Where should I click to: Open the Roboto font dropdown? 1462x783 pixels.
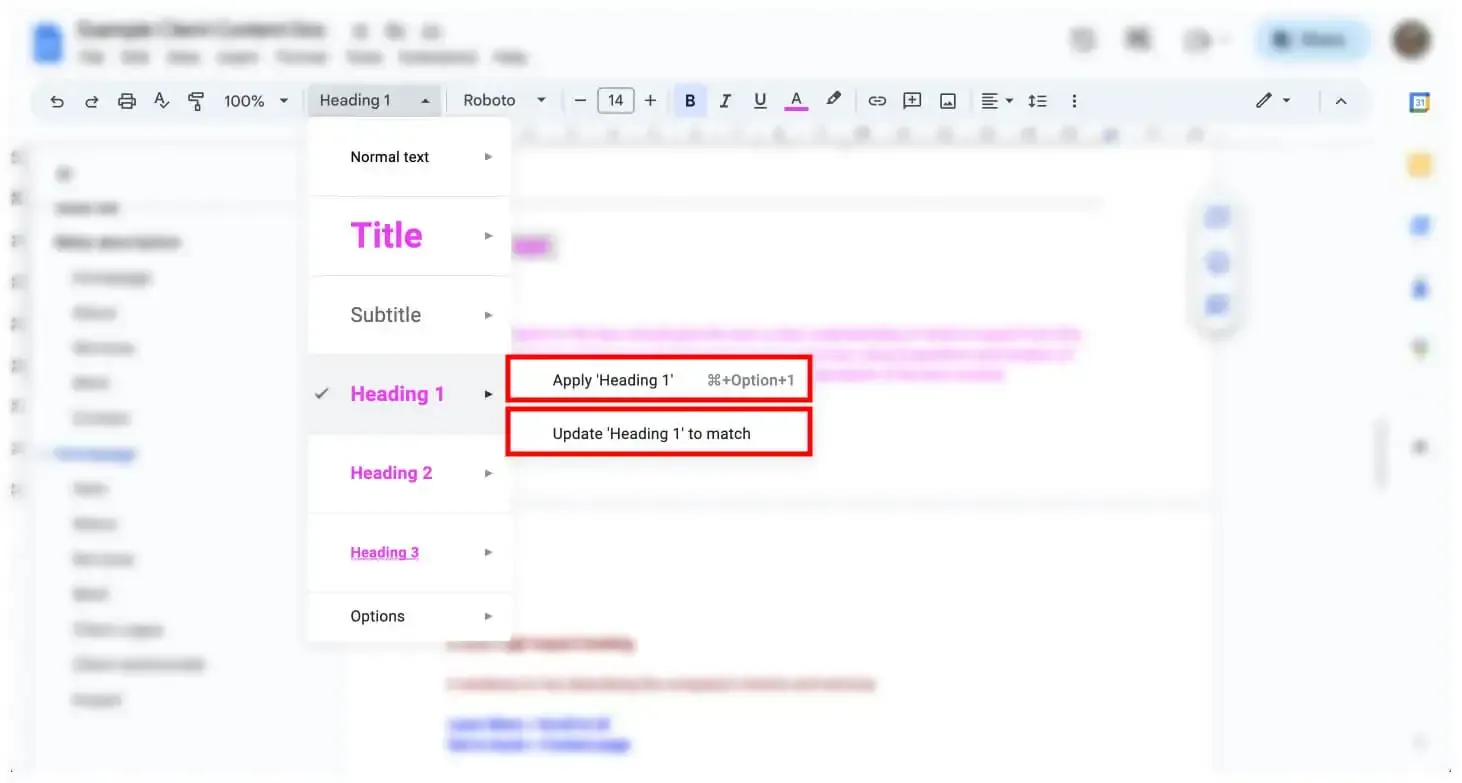pyautogui.click(x=504, y=101)
